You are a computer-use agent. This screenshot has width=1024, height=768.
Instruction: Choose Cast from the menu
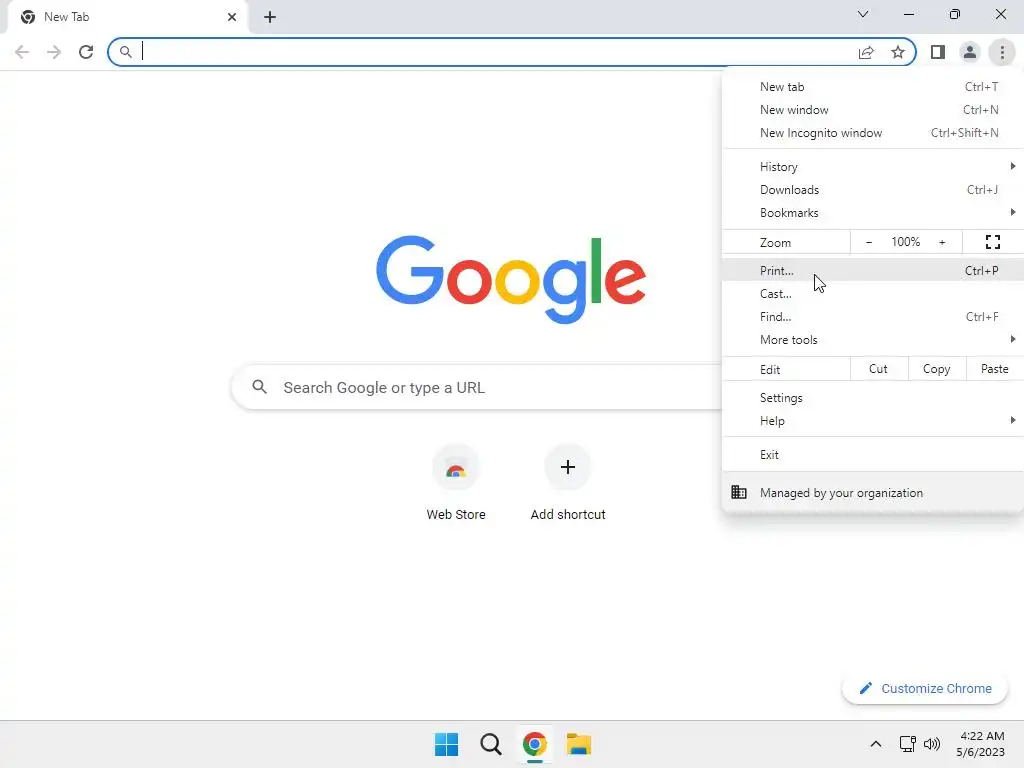(872, 293)
